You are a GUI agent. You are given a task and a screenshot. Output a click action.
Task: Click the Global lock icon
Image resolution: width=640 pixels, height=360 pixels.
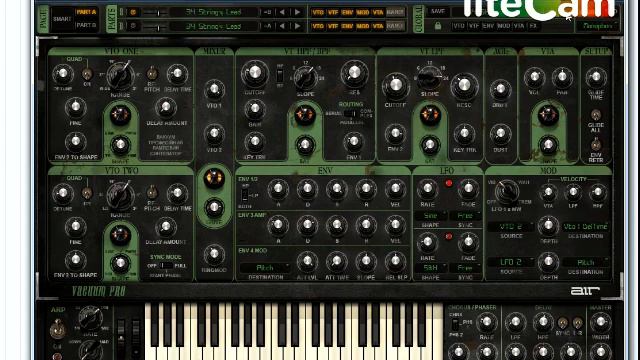pyautogui.click(x=438, y=26)
